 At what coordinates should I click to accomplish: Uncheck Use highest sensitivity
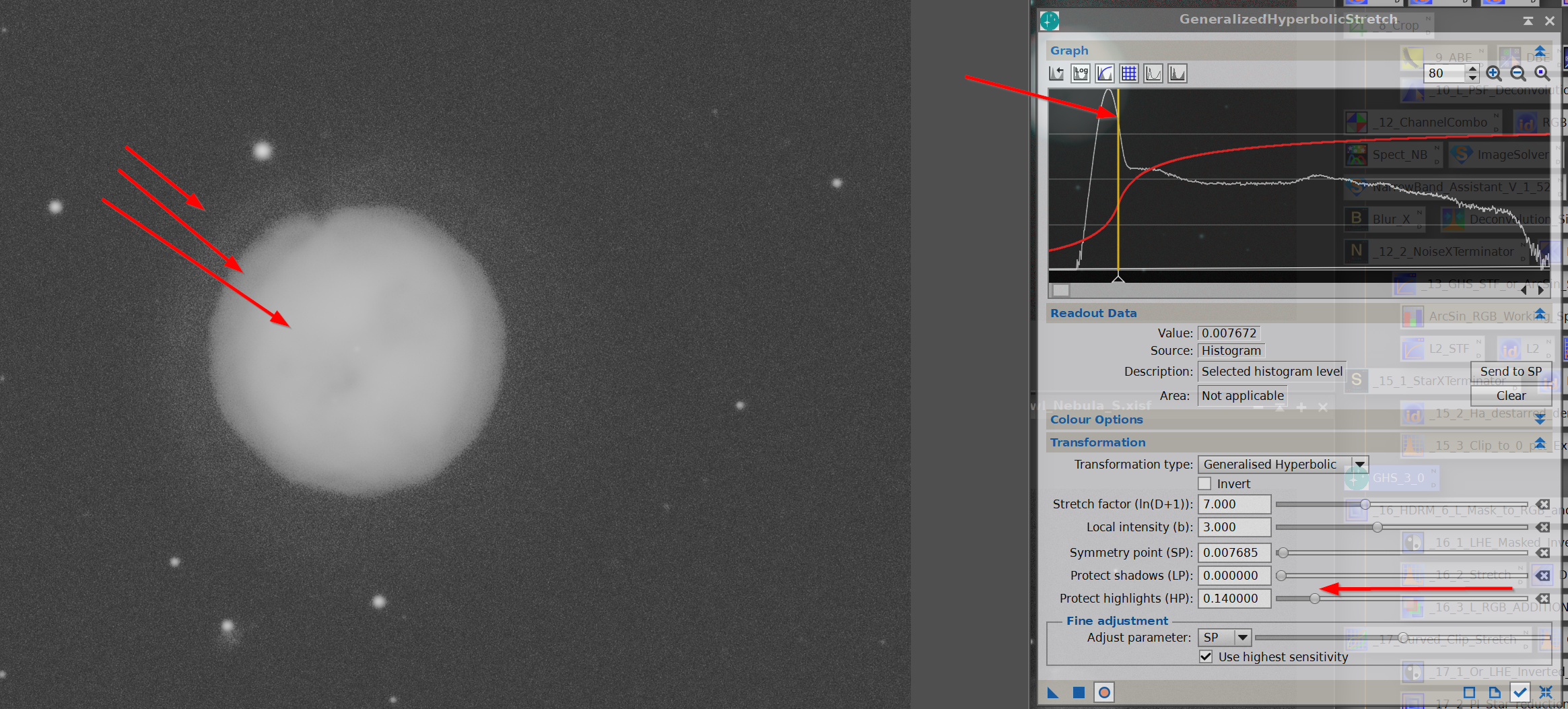tap(1206, 657)
